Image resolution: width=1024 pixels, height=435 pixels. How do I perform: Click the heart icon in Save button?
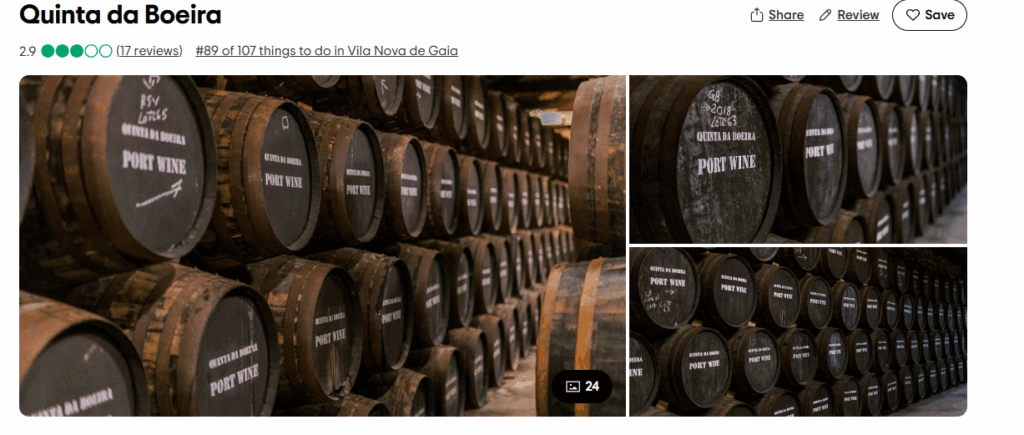(x=912, y=15)
